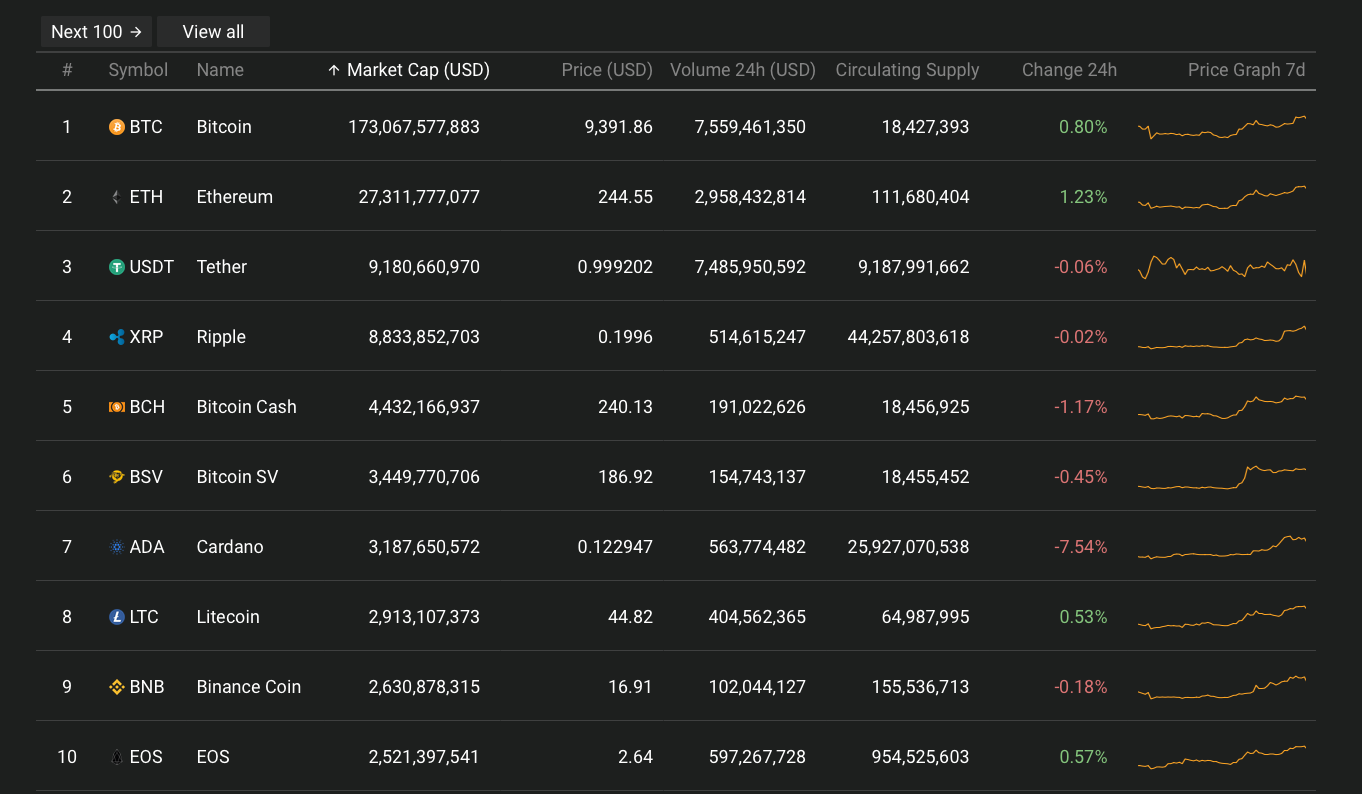Click Ethereum price 244.55
The height and width of the screenshot is (794, 1362).
coord(626,197)
